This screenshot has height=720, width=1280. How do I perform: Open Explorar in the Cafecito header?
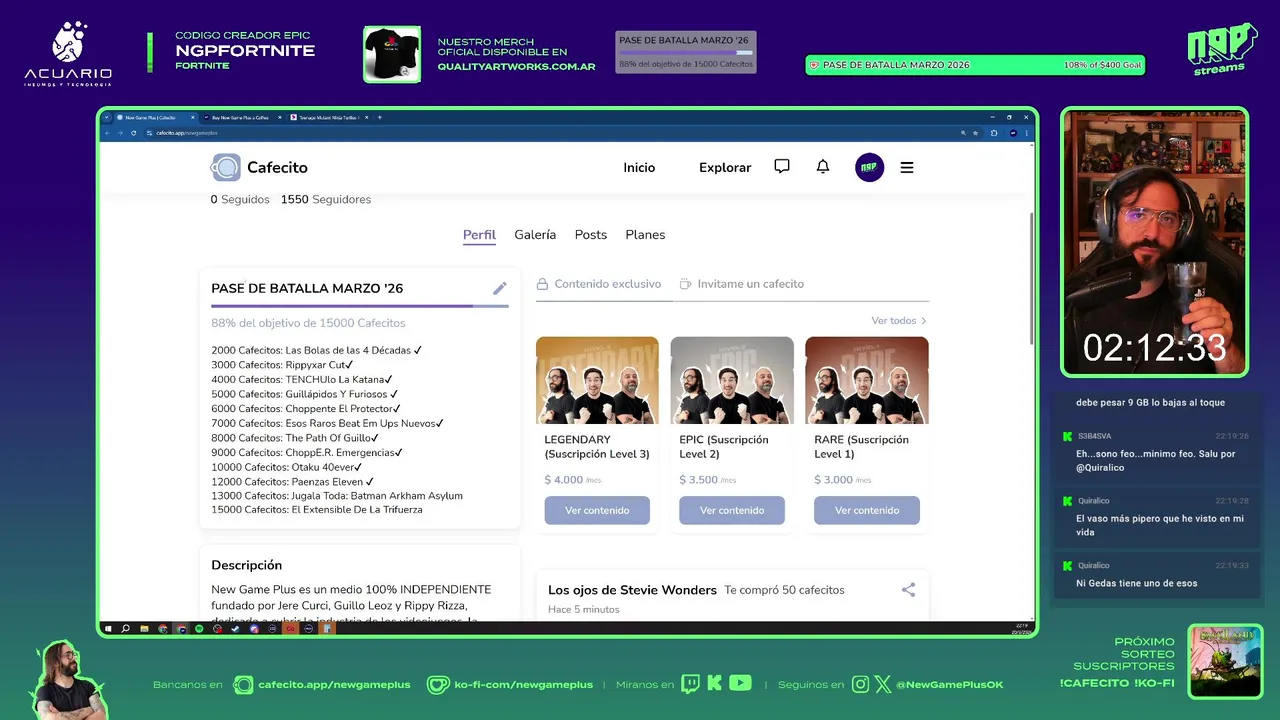tap(725, 168)
